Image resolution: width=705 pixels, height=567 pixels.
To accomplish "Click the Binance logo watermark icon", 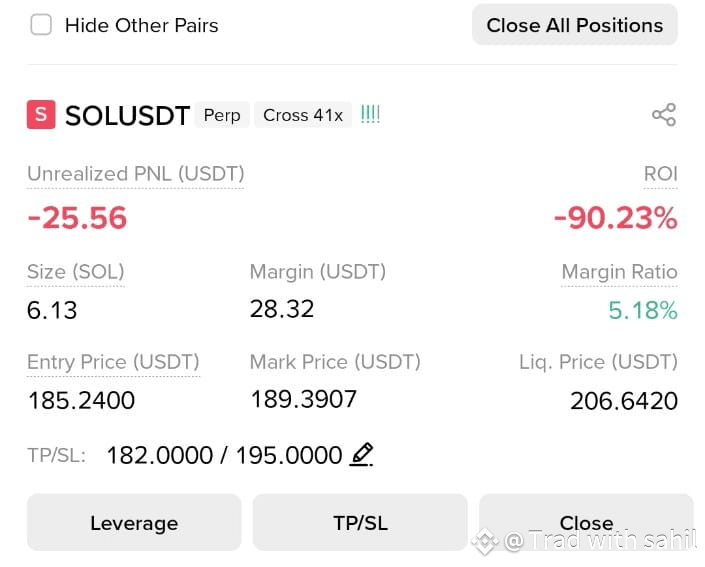I will [x=485, y=541].
